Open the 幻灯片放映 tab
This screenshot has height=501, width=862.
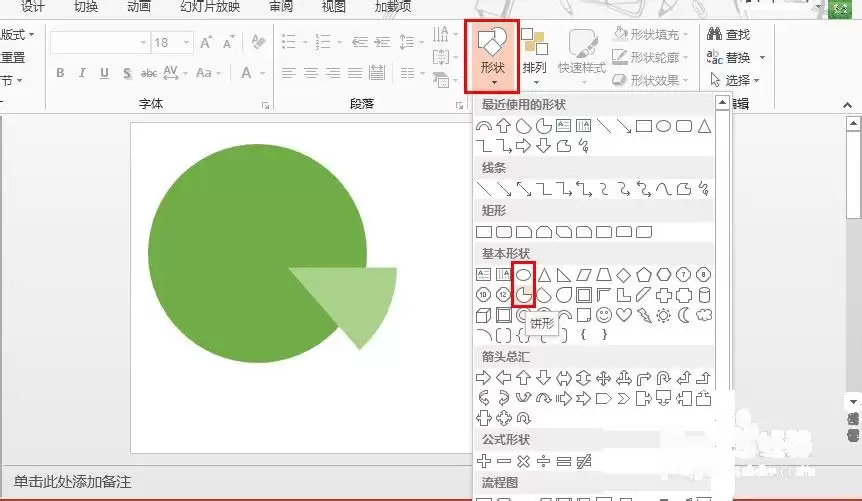(x=210, y=7)
